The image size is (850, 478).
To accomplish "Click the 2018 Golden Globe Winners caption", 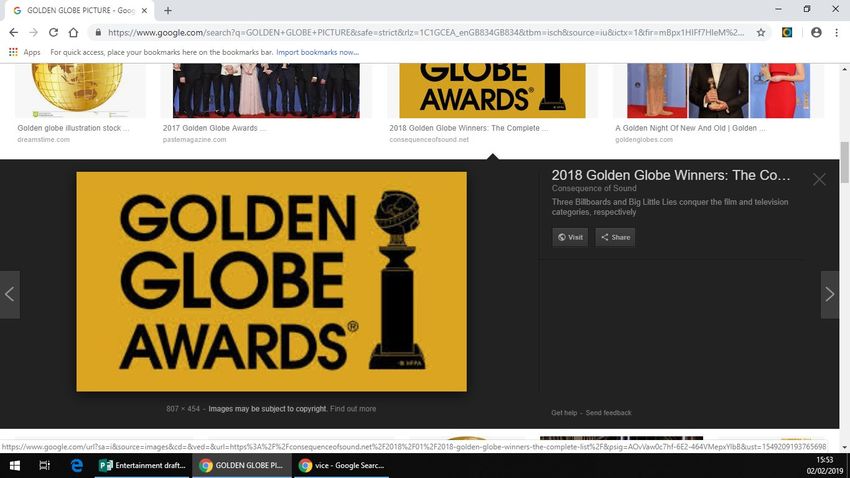I will coord(468,128).
